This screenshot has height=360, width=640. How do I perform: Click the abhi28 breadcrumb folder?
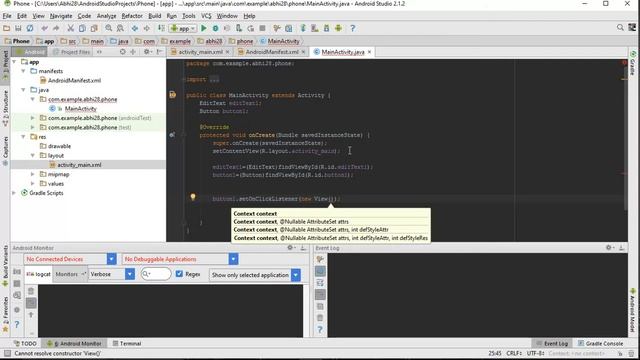pyautogui.click(x=210, y=41)
